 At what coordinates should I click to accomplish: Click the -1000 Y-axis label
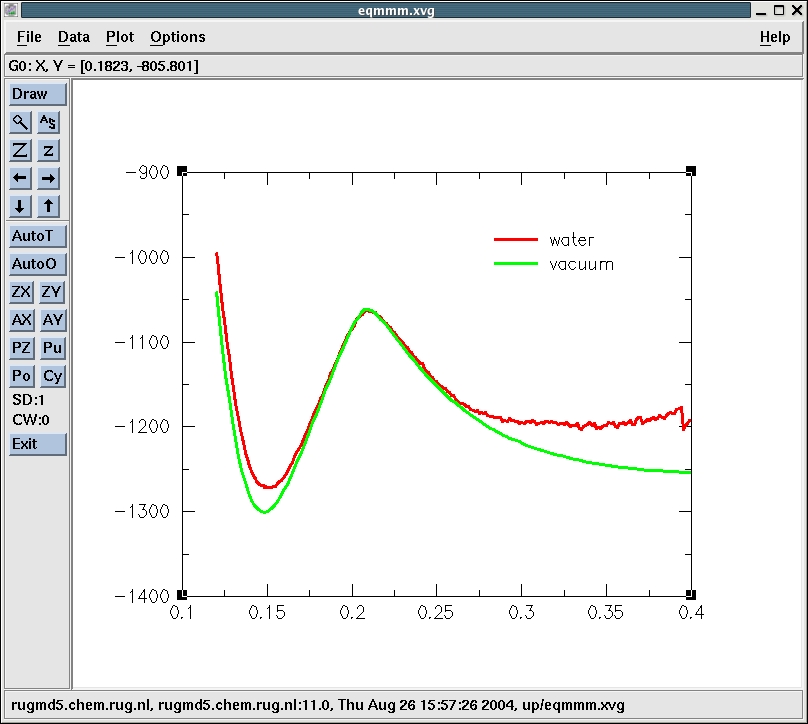[142, 257]
